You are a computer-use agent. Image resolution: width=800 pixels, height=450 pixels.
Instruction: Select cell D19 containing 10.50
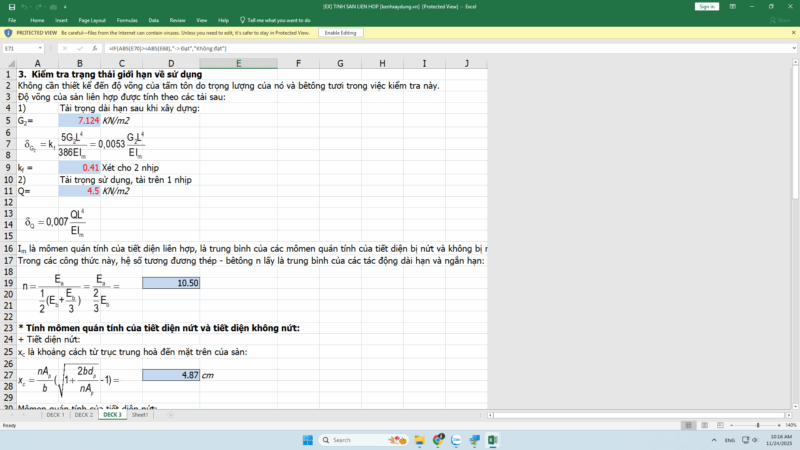click(x=171, y=283)
